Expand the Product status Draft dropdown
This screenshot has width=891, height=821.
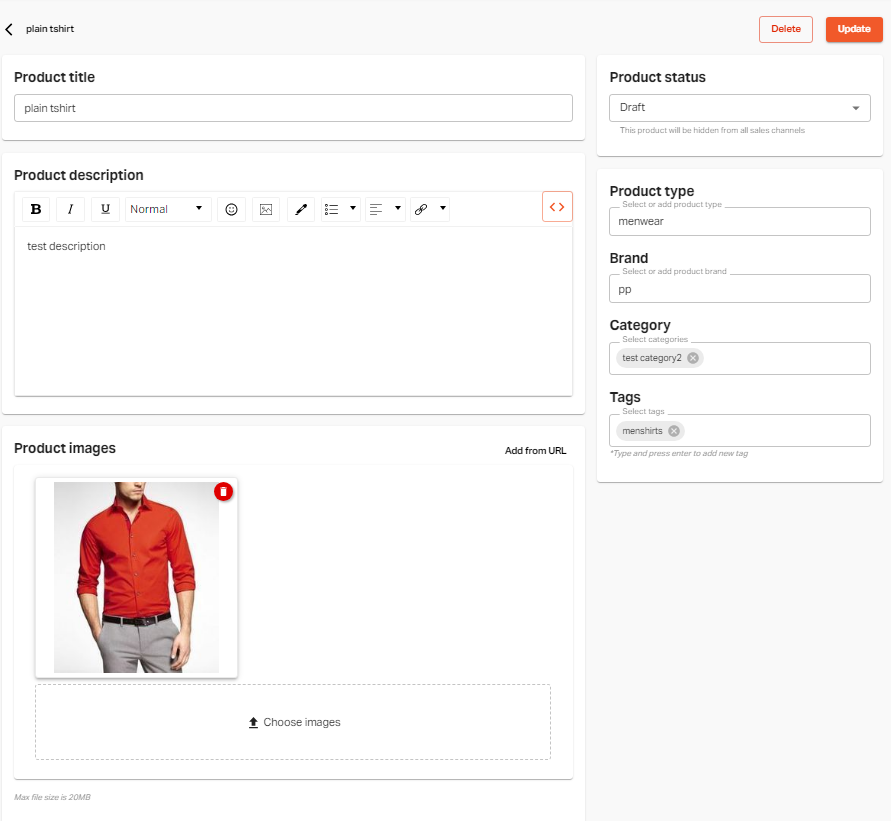point(739,108)
